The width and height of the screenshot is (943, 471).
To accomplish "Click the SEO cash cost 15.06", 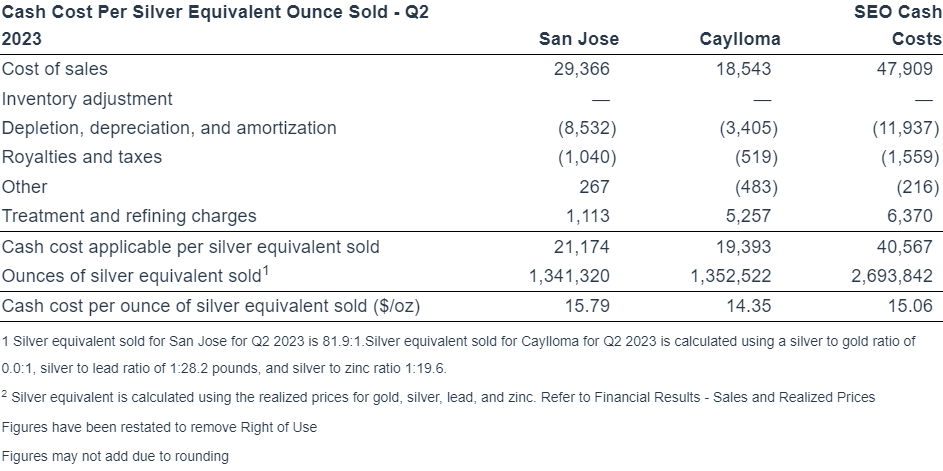I will (x=911, y=306).
